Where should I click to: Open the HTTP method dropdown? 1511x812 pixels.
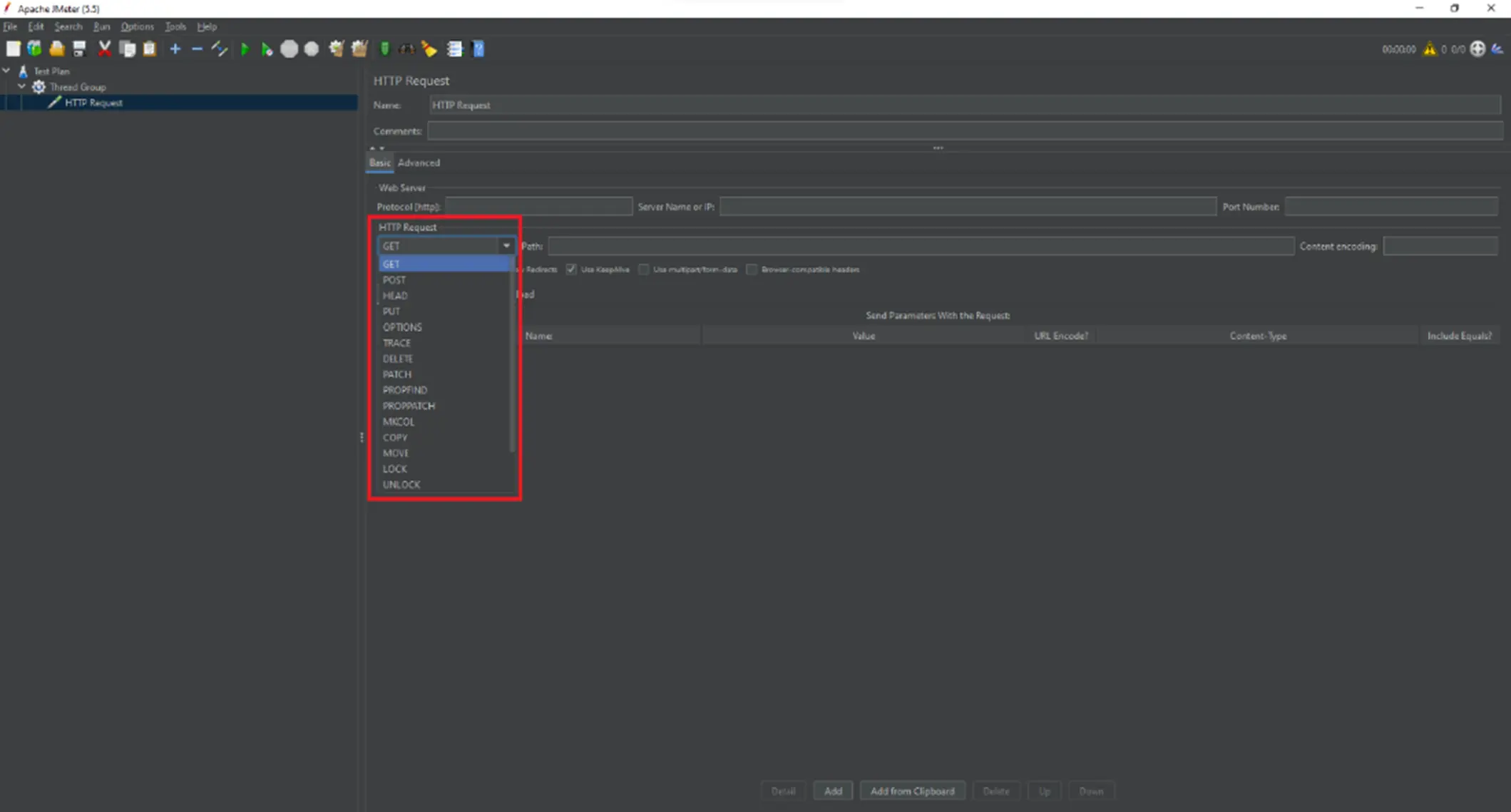click(506, 245)
